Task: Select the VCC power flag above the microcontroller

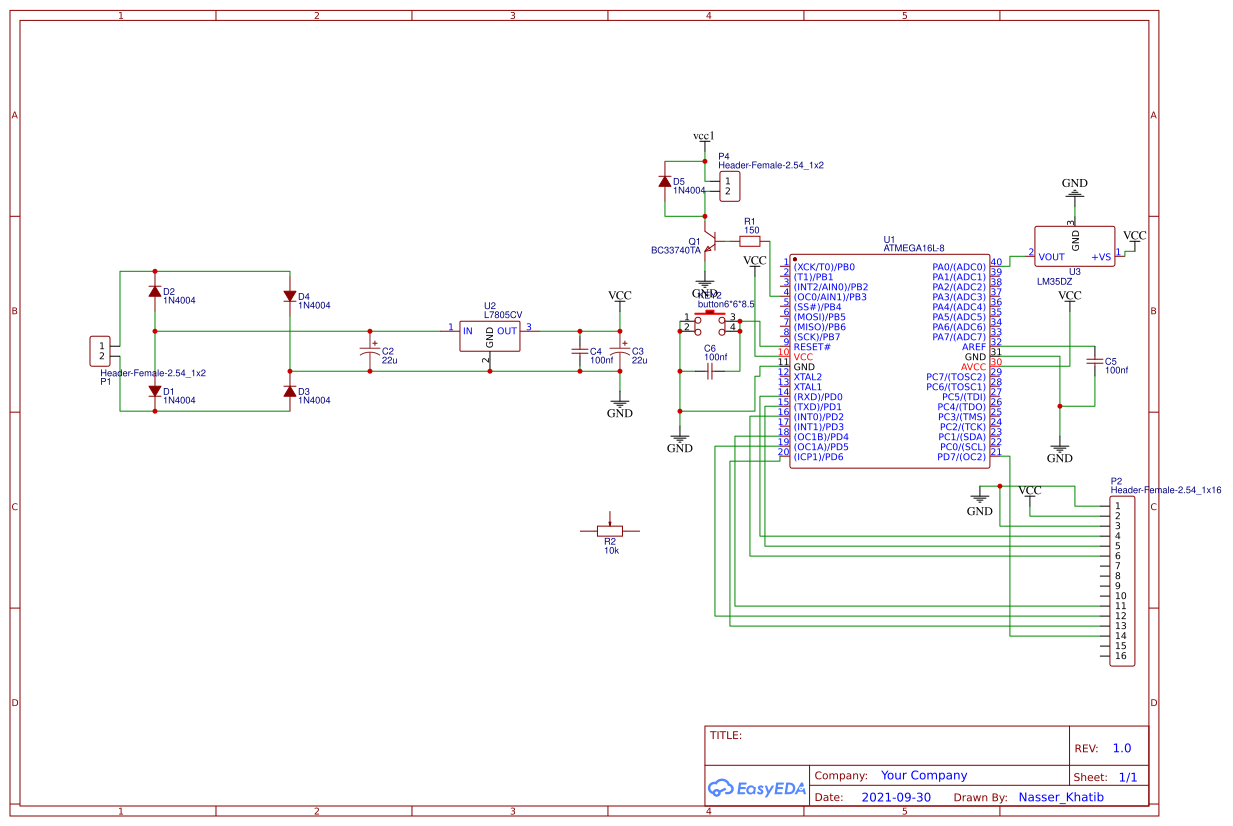Action: point(756,265)
